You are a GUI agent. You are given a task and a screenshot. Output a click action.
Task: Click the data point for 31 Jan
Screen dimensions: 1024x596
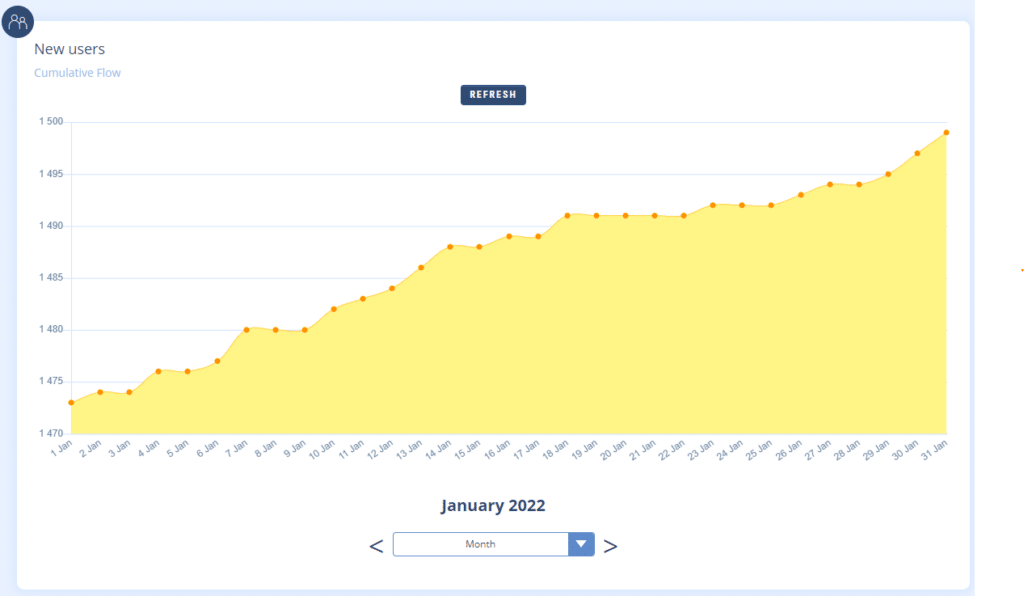(x=946, y=132)
